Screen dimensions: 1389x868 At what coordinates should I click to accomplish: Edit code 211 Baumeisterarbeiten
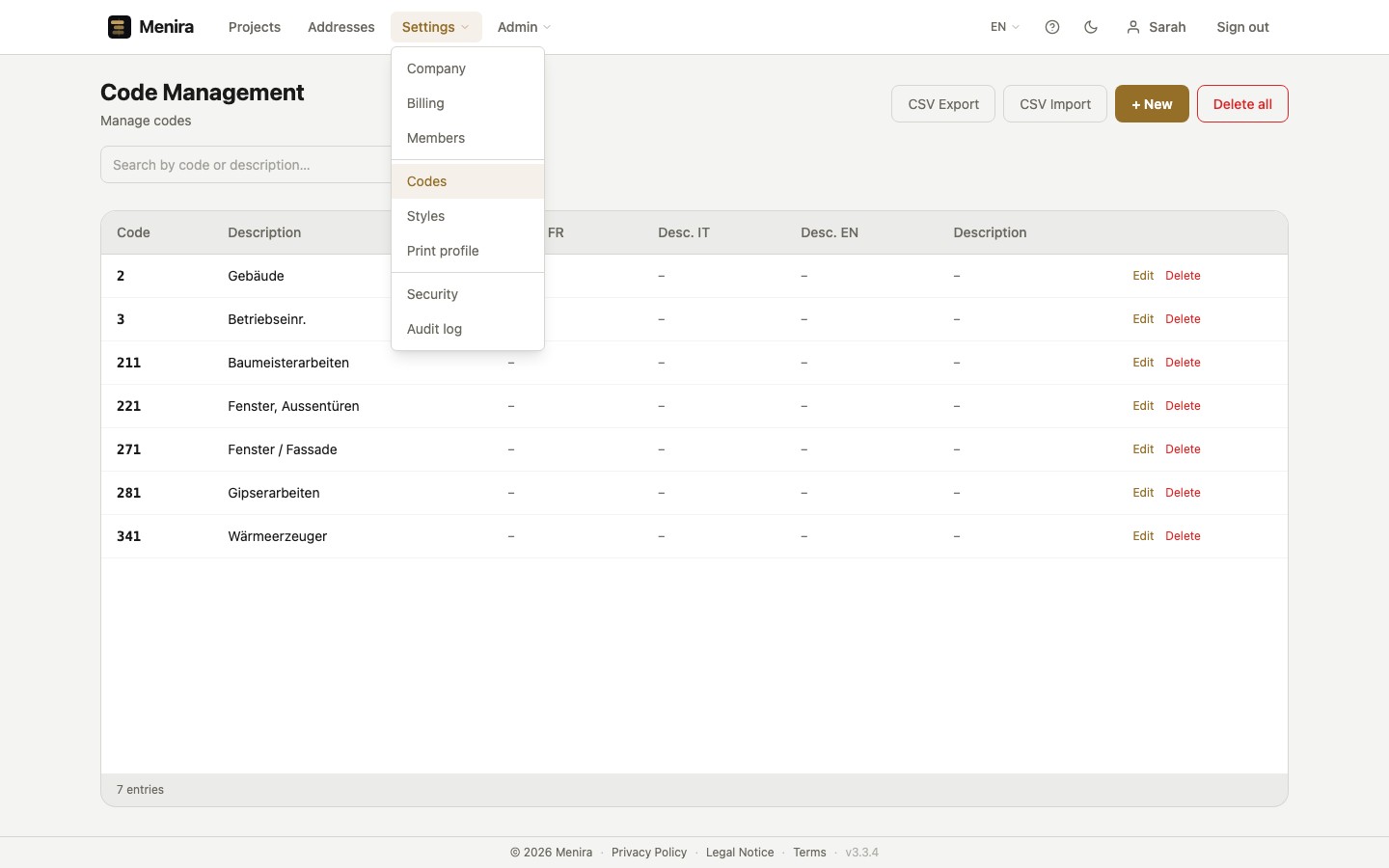1143,363
